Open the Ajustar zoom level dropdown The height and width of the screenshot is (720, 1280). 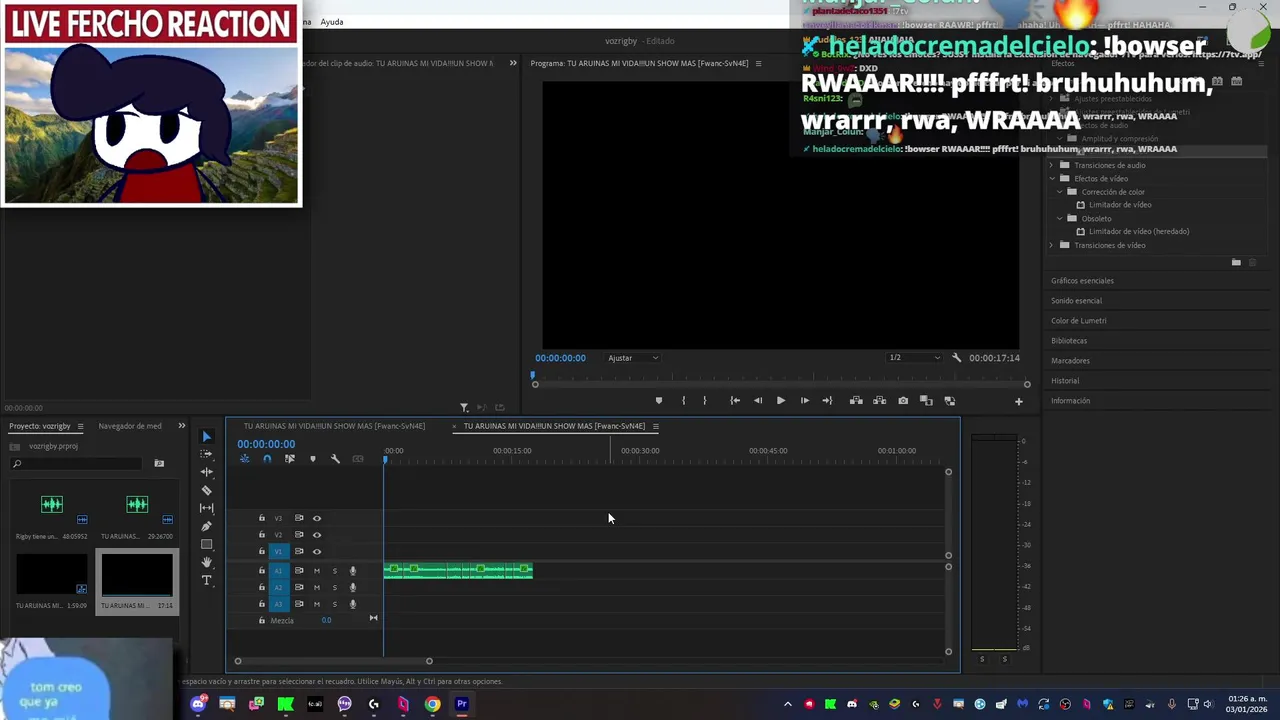point(634,358)
